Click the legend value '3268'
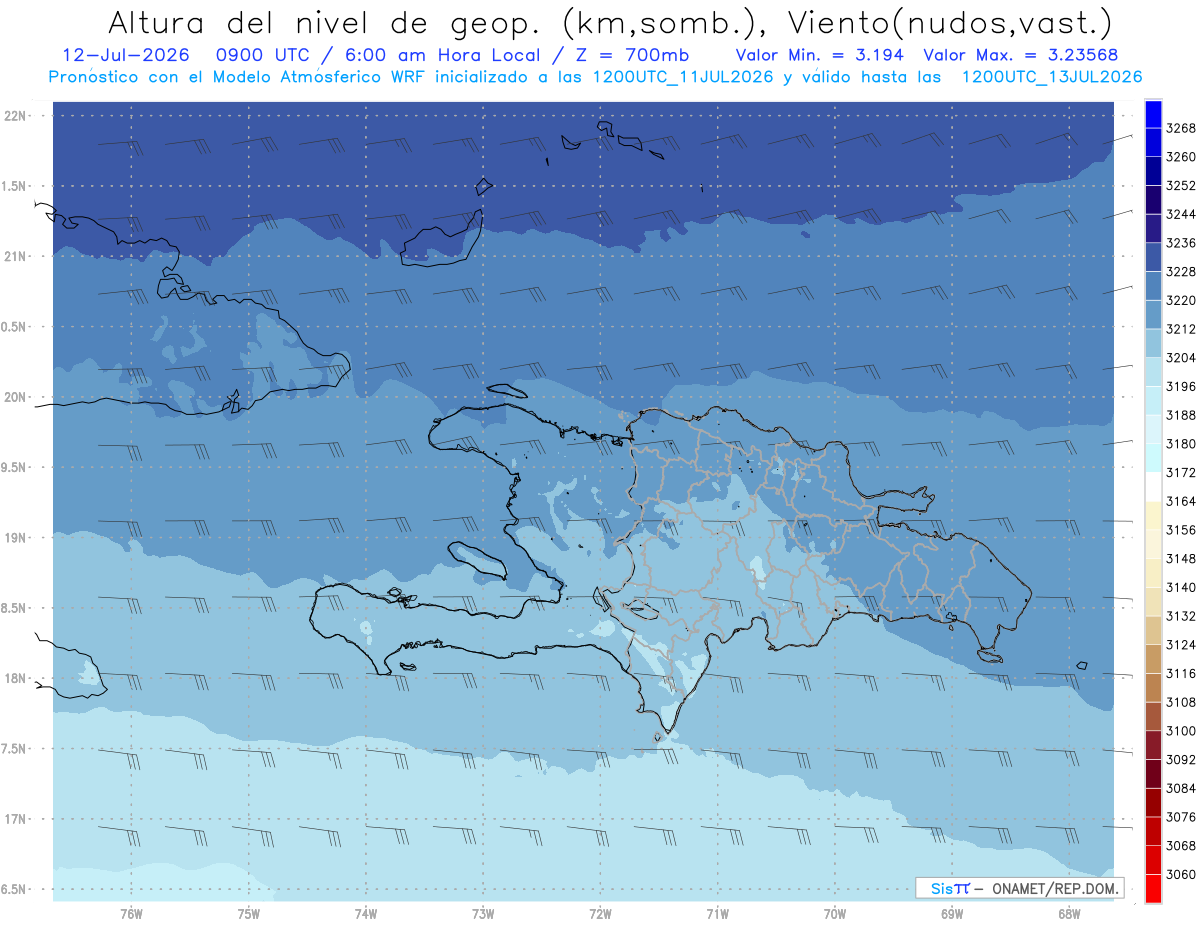 pyautogui.click(x=1181, y=128)
